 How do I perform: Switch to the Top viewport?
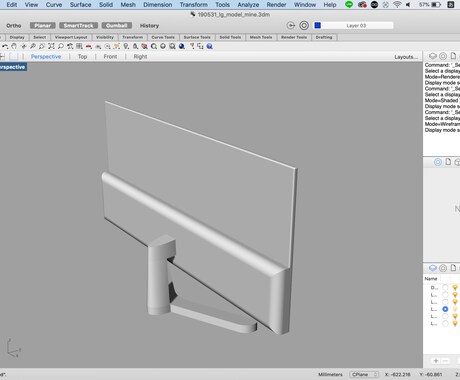(x=82, y=57)
